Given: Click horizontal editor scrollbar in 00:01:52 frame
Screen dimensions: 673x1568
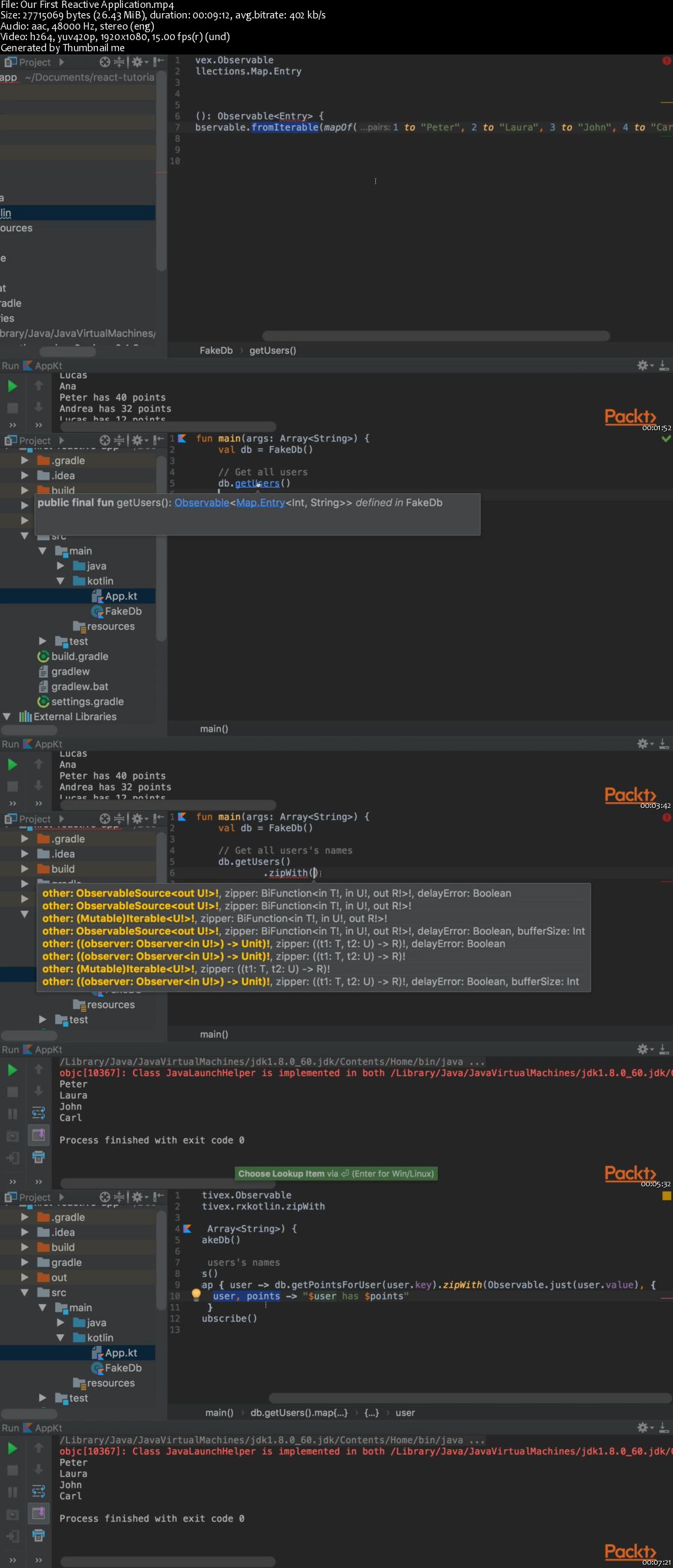Looking at the screenshot, I should click(436, 336).
